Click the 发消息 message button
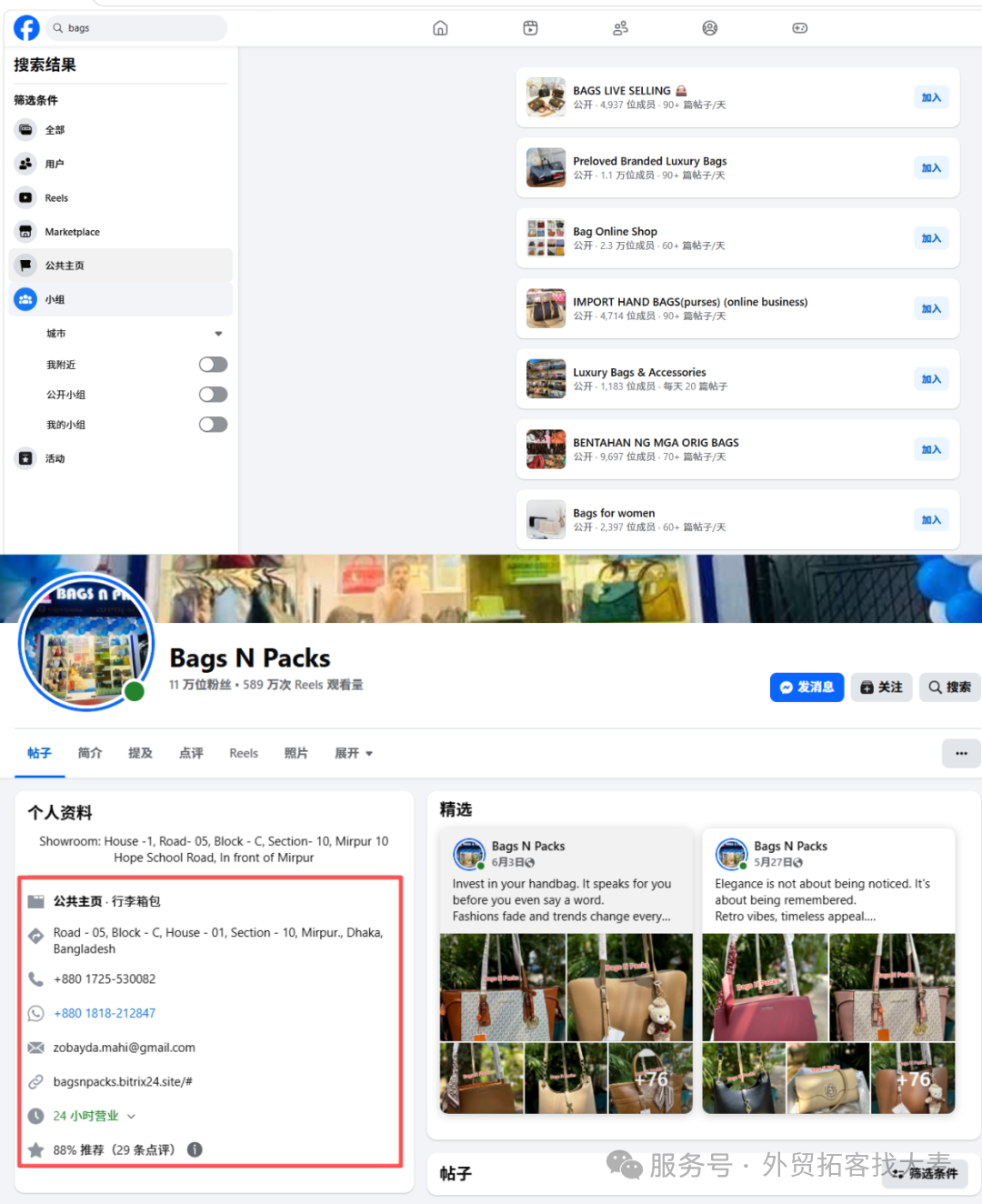This screenshot has width=982, height=1204. tap(807, 687)
